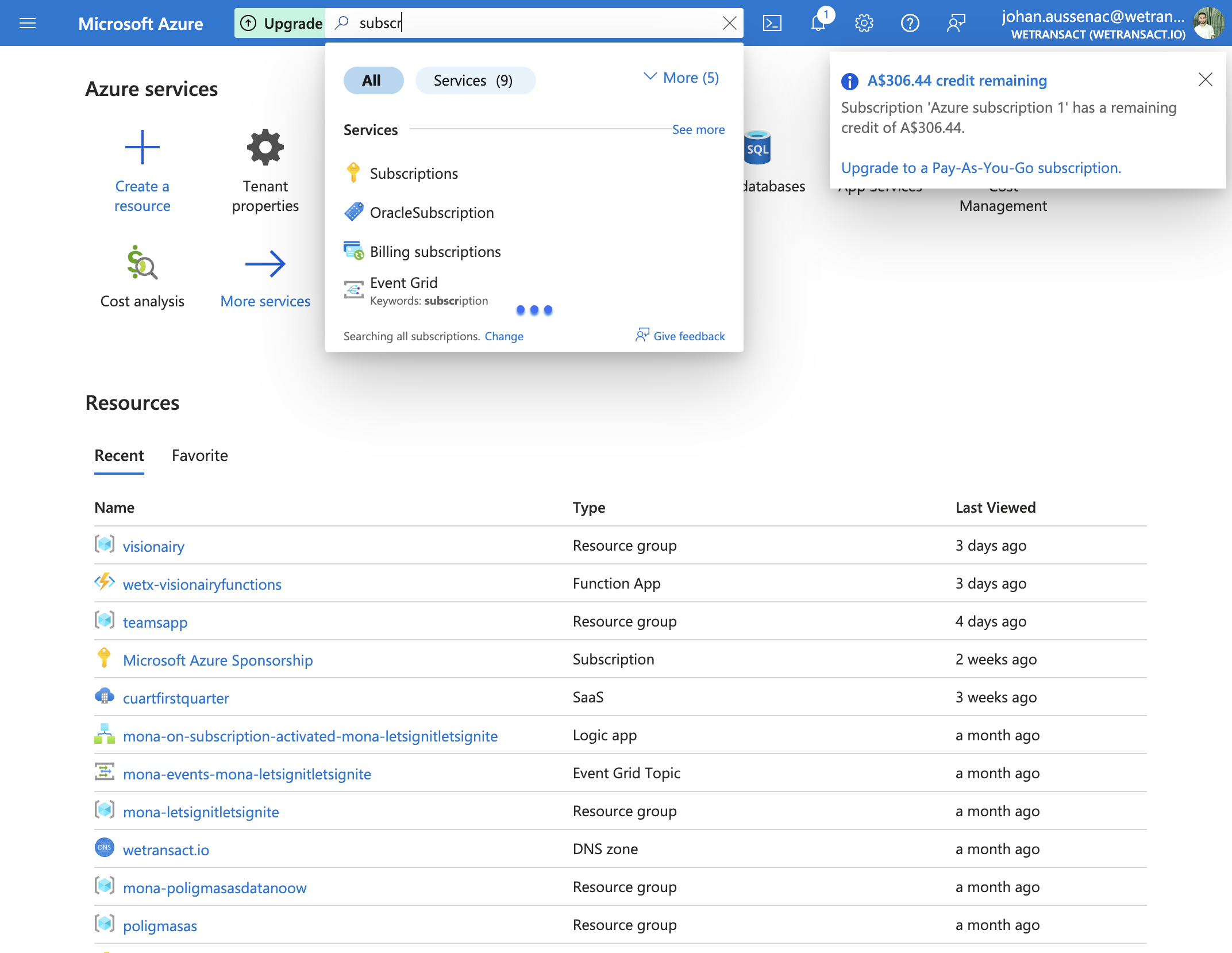1232x953 pixels.
Task: Open the poligmasas resource group
Action: tap(160, 925)
